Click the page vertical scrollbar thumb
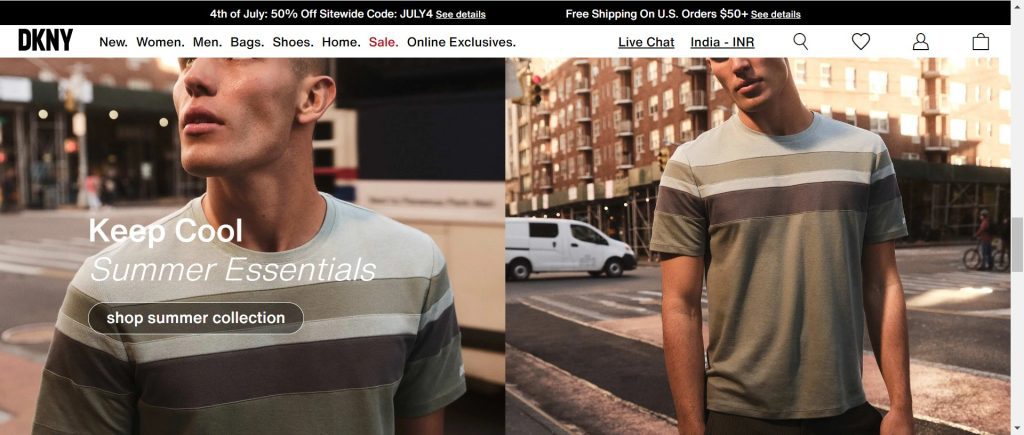 pos(1017,245)
